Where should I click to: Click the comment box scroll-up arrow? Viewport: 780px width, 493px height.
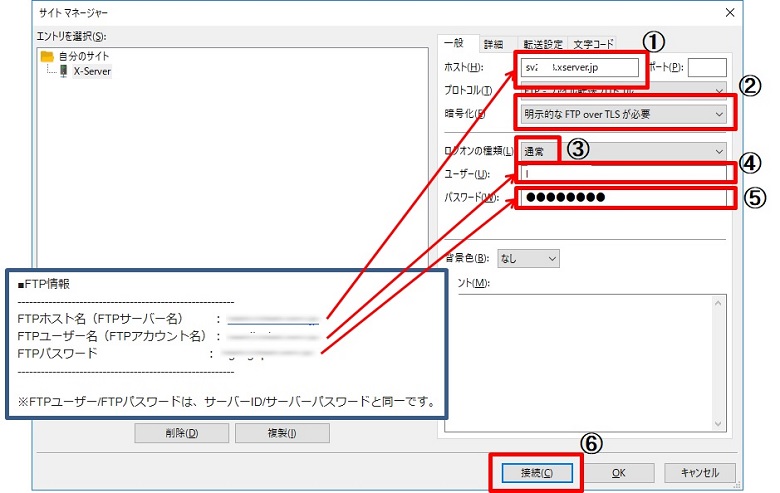718,303
